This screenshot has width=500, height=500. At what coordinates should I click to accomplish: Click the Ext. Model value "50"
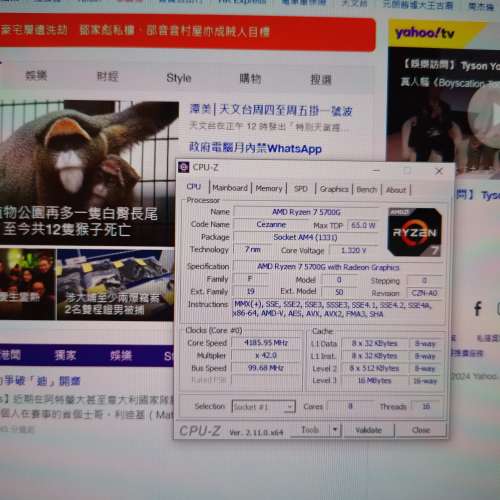tap(339, 292)
